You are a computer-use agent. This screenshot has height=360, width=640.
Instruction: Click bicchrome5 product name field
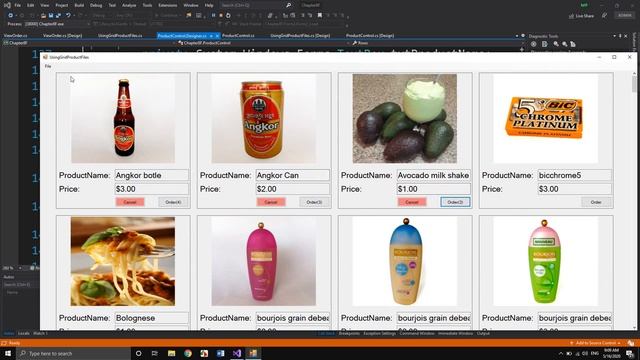(x=574, y=175)
